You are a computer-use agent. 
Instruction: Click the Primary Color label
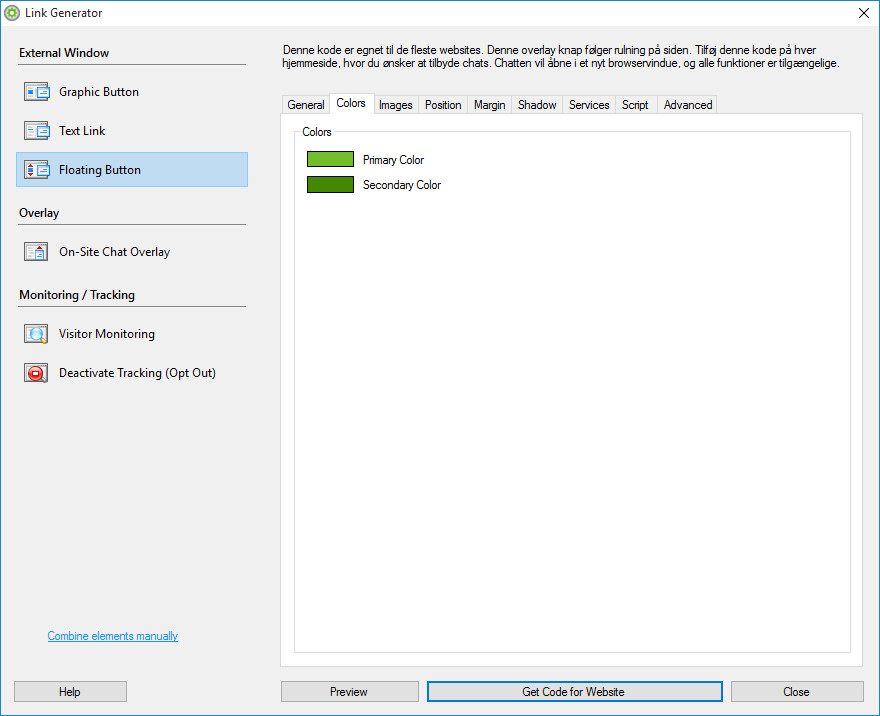[x=393, y=160]
